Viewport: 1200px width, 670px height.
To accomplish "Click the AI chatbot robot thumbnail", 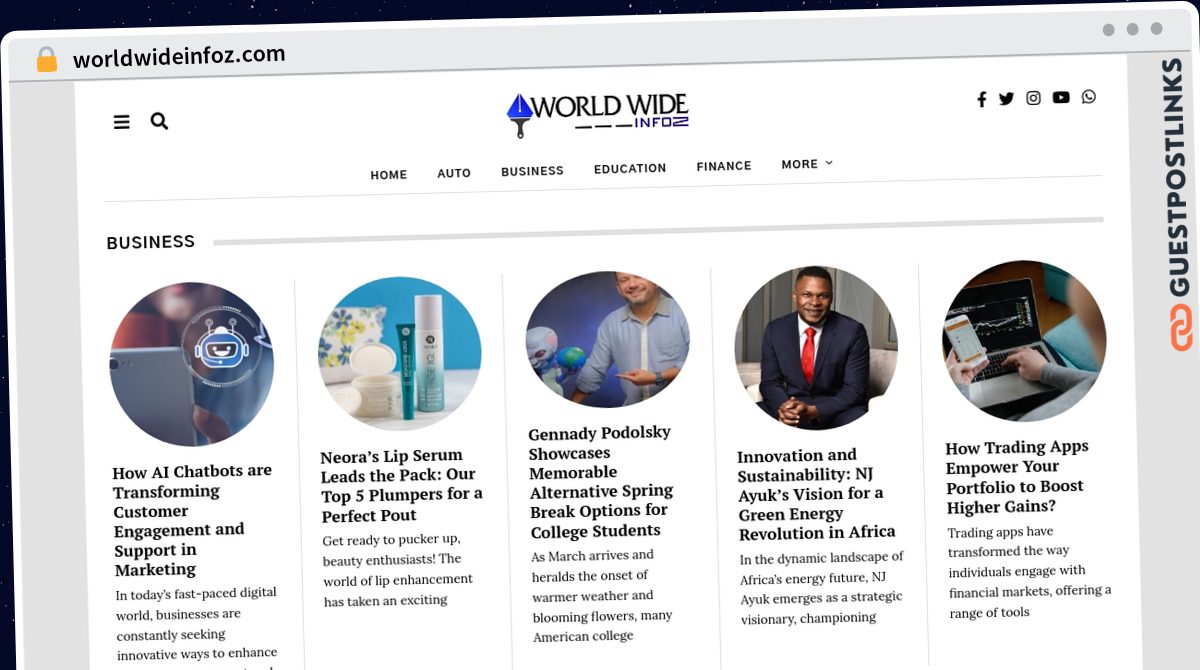I will coord(192,364).
